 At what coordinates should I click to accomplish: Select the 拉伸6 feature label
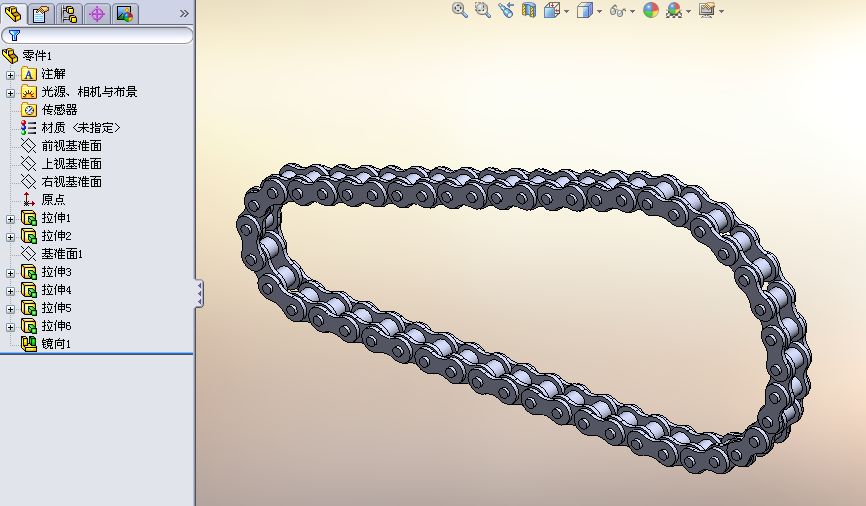[x=56, y=326]
